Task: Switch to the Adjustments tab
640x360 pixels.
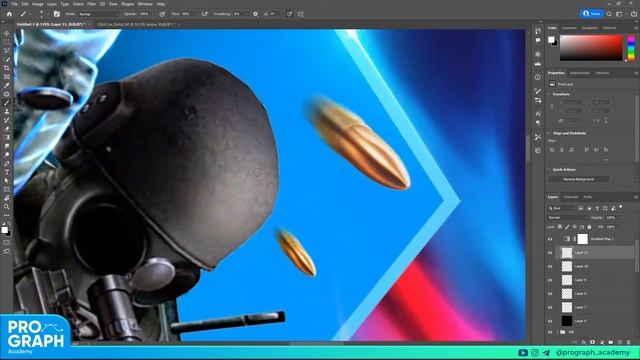Action: coord(580,73)
